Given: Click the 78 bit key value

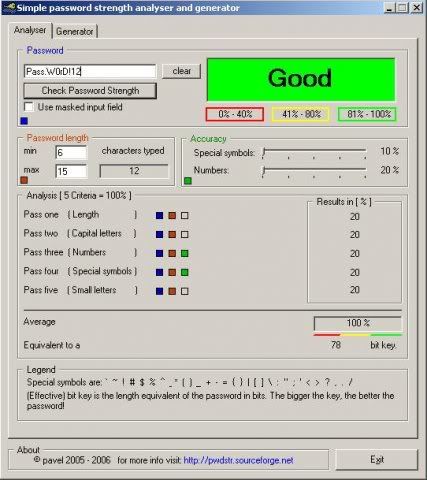Looking at the screenshot, I should tap(336, 345).
